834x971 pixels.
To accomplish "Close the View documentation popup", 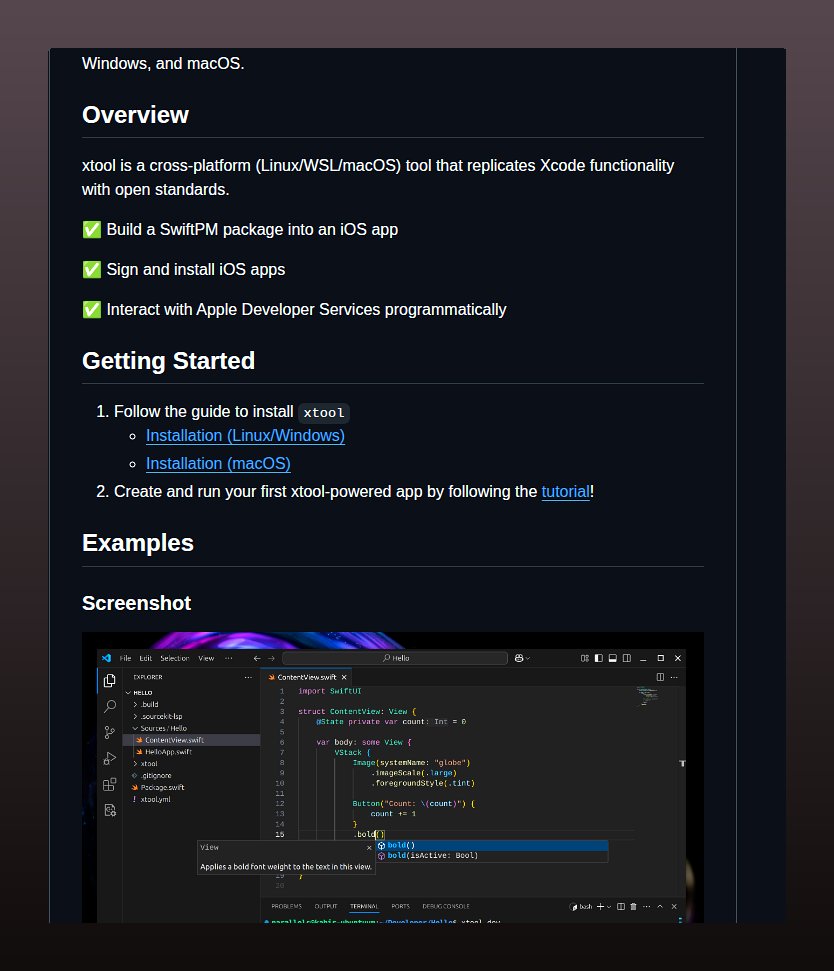I will (x=369, y=848).
